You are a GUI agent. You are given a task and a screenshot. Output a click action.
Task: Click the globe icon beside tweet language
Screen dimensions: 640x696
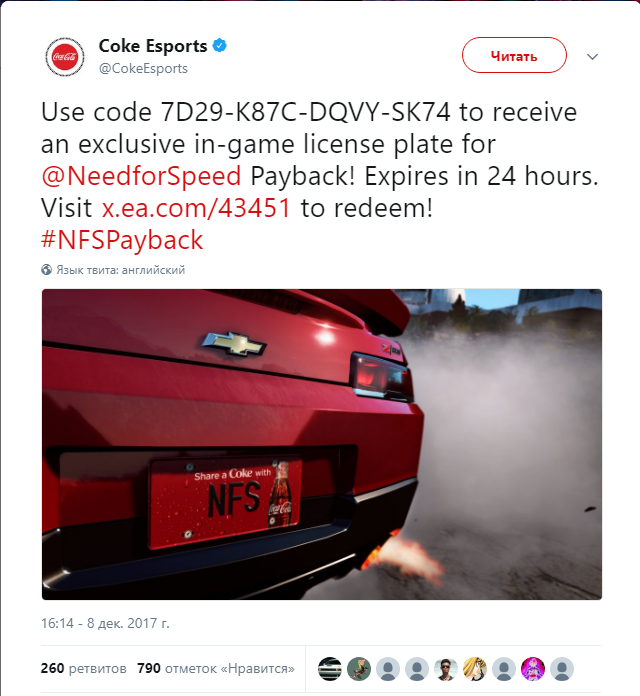[47, 270]
